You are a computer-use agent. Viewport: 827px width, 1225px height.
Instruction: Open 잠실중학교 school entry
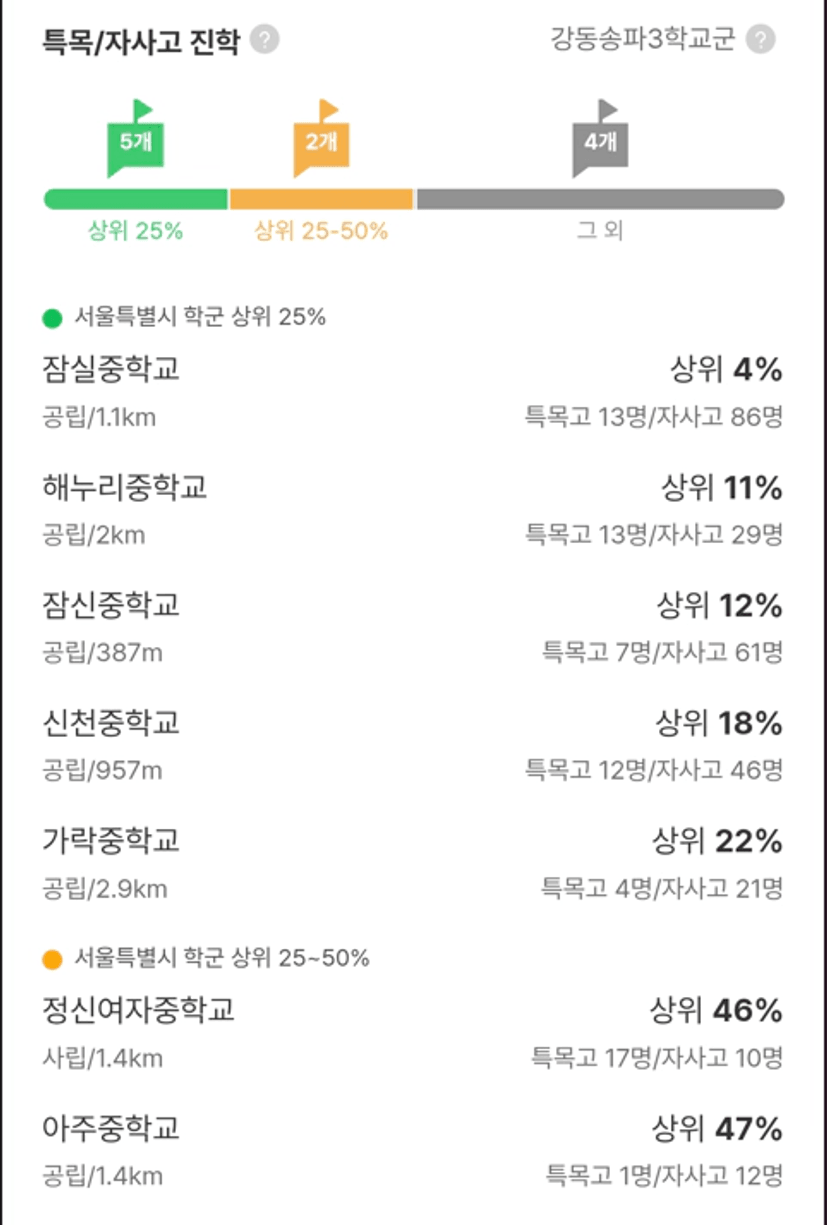click(413, 390)
